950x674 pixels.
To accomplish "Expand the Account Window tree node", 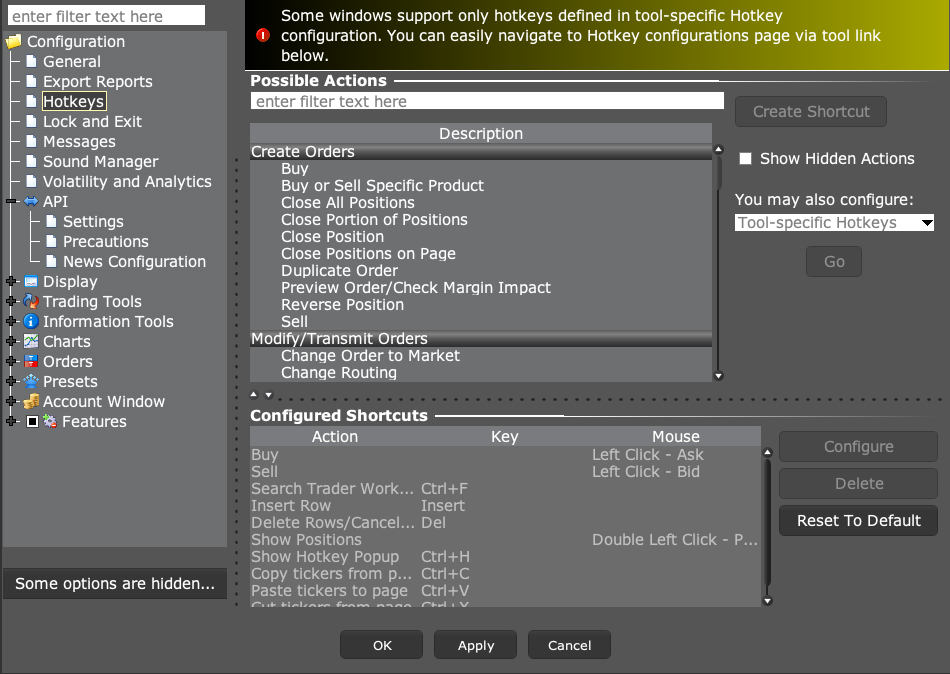I will 11,401.
